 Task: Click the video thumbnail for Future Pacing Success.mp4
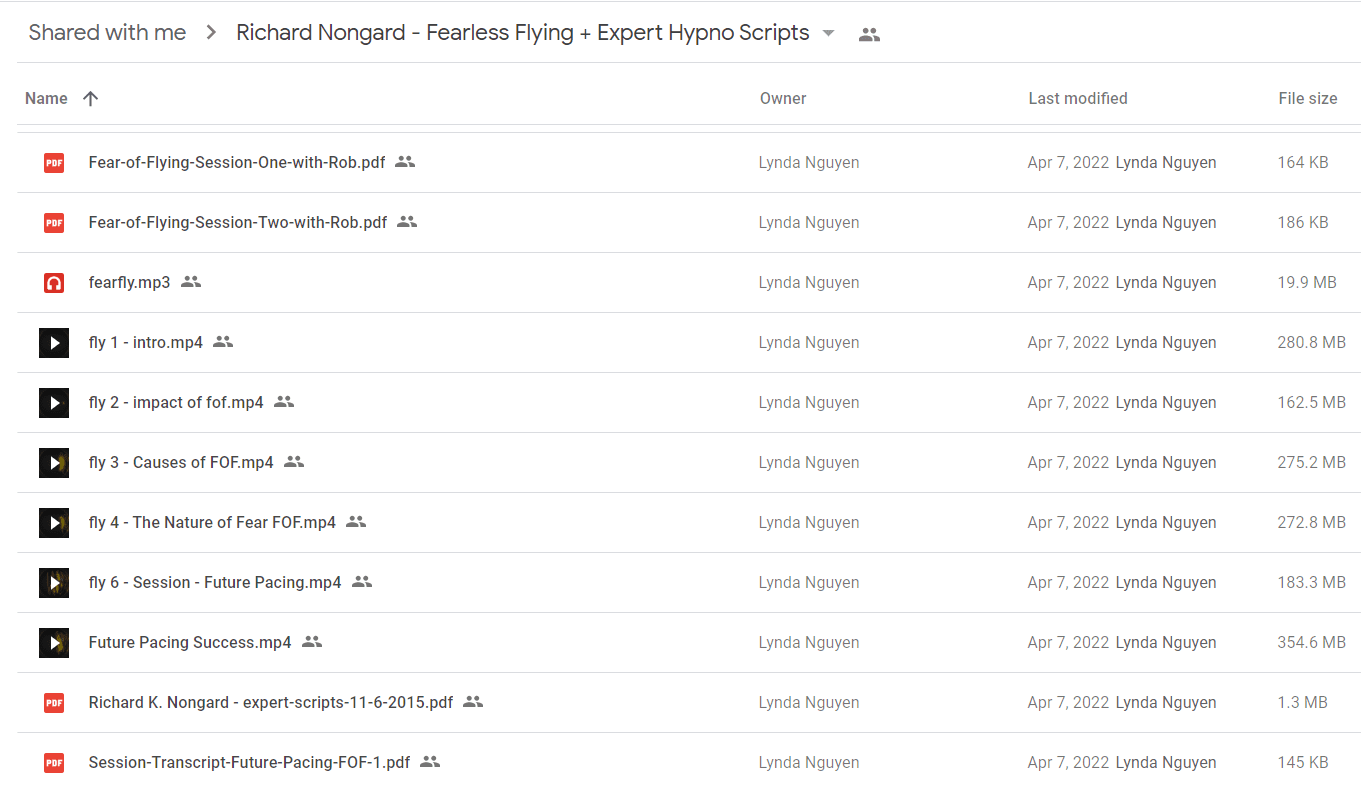[54, 642]
